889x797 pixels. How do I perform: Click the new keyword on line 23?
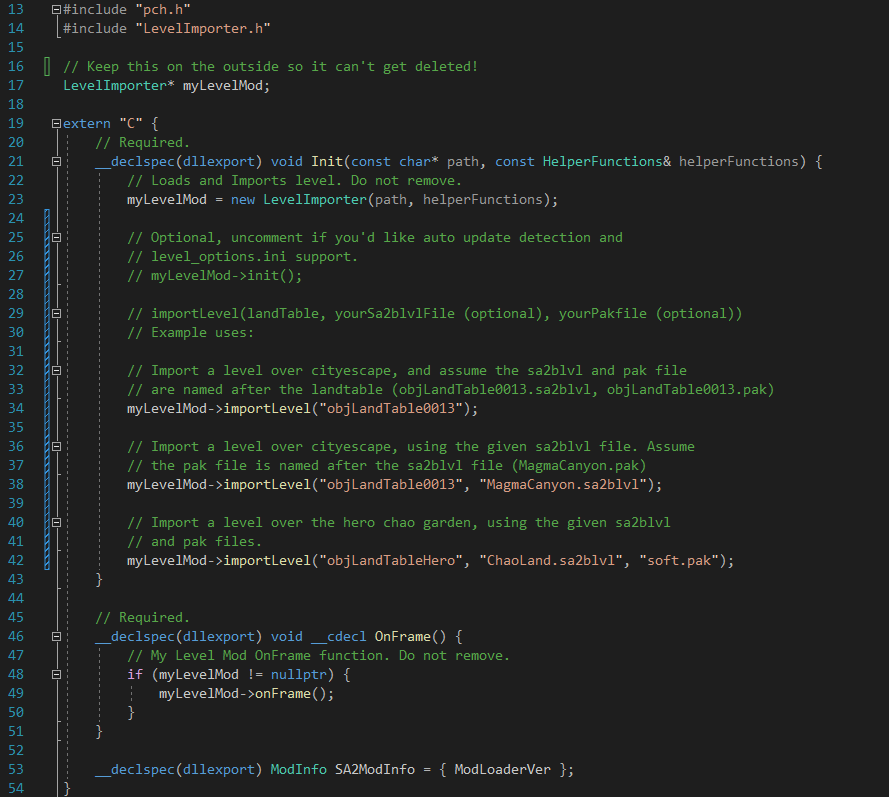click(x=243, y=200)
